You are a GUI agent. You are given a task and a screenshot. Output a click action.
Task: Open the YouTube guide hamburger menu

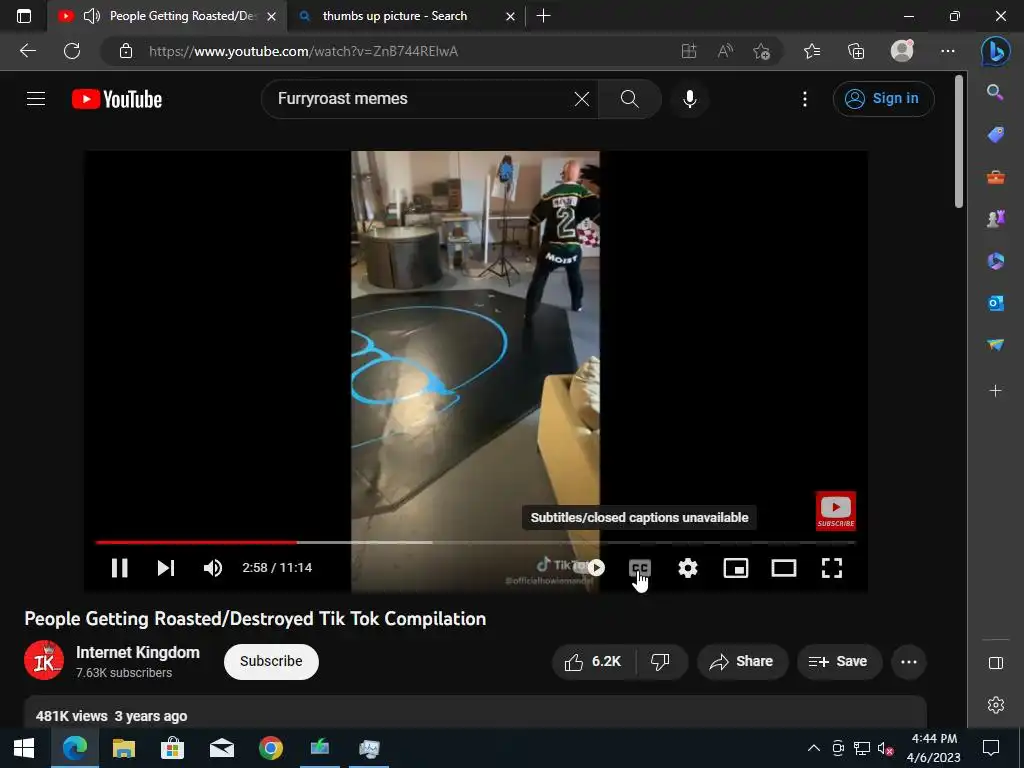(x=36, y=99)
